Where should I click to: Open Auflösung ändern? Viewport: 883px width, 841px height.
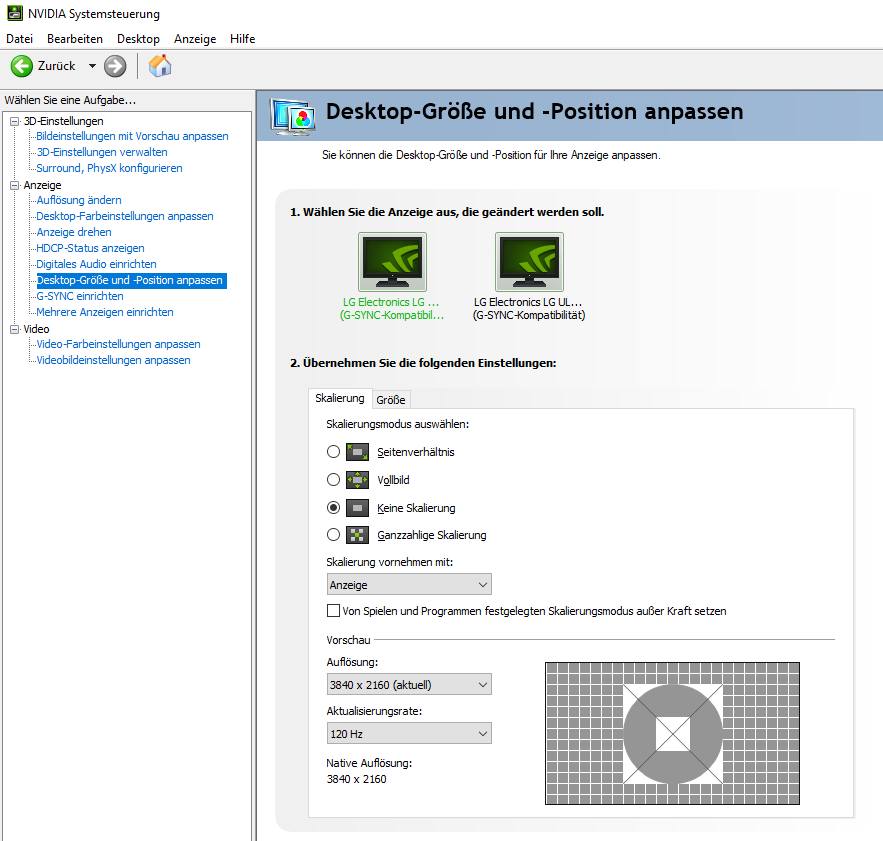click(79, 200)
